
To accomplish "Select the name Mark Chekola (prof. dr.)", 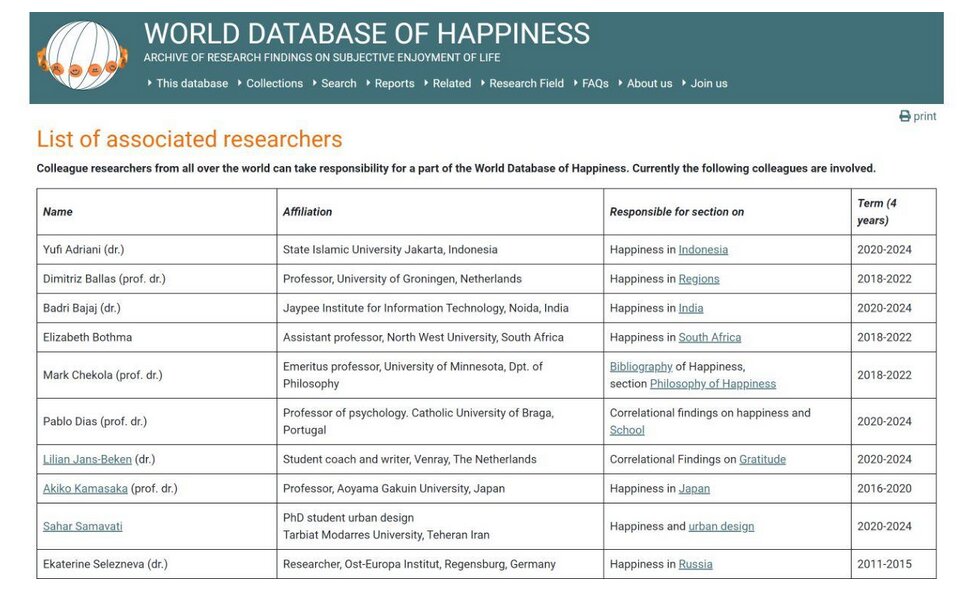I will pyautogui.click(x=103, y=375).
